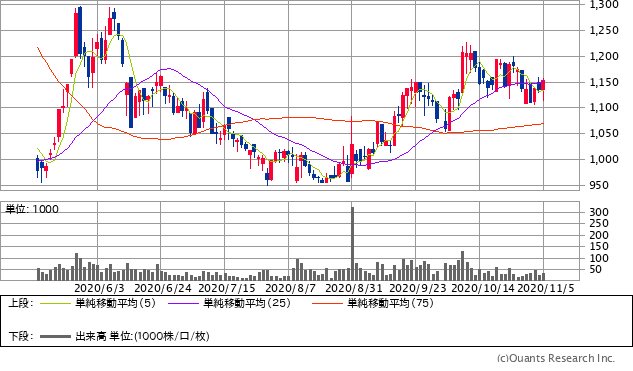Click the 2020/11/5 date label
Image resolution: width=633 pixels, height=371 pixels.
coord(545,288)
